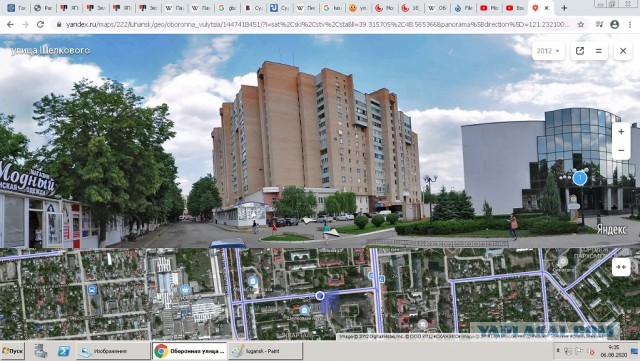
Task: Click the Action Center flag tray icon
Action: tap(579, 351)
